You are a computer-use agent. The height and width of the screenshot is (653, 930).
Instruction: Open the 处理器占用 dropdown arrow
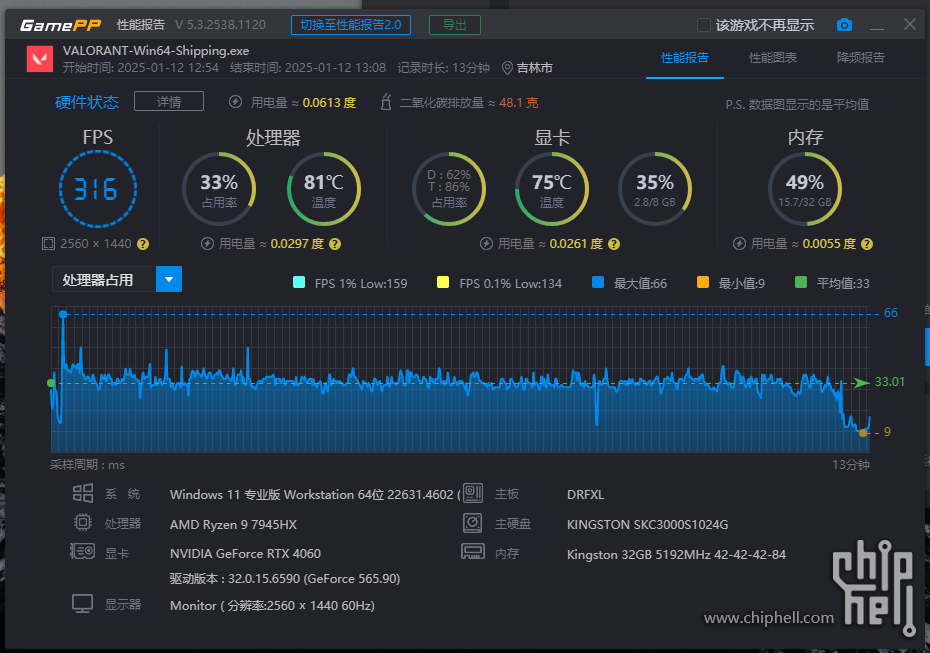pos(169,279)
